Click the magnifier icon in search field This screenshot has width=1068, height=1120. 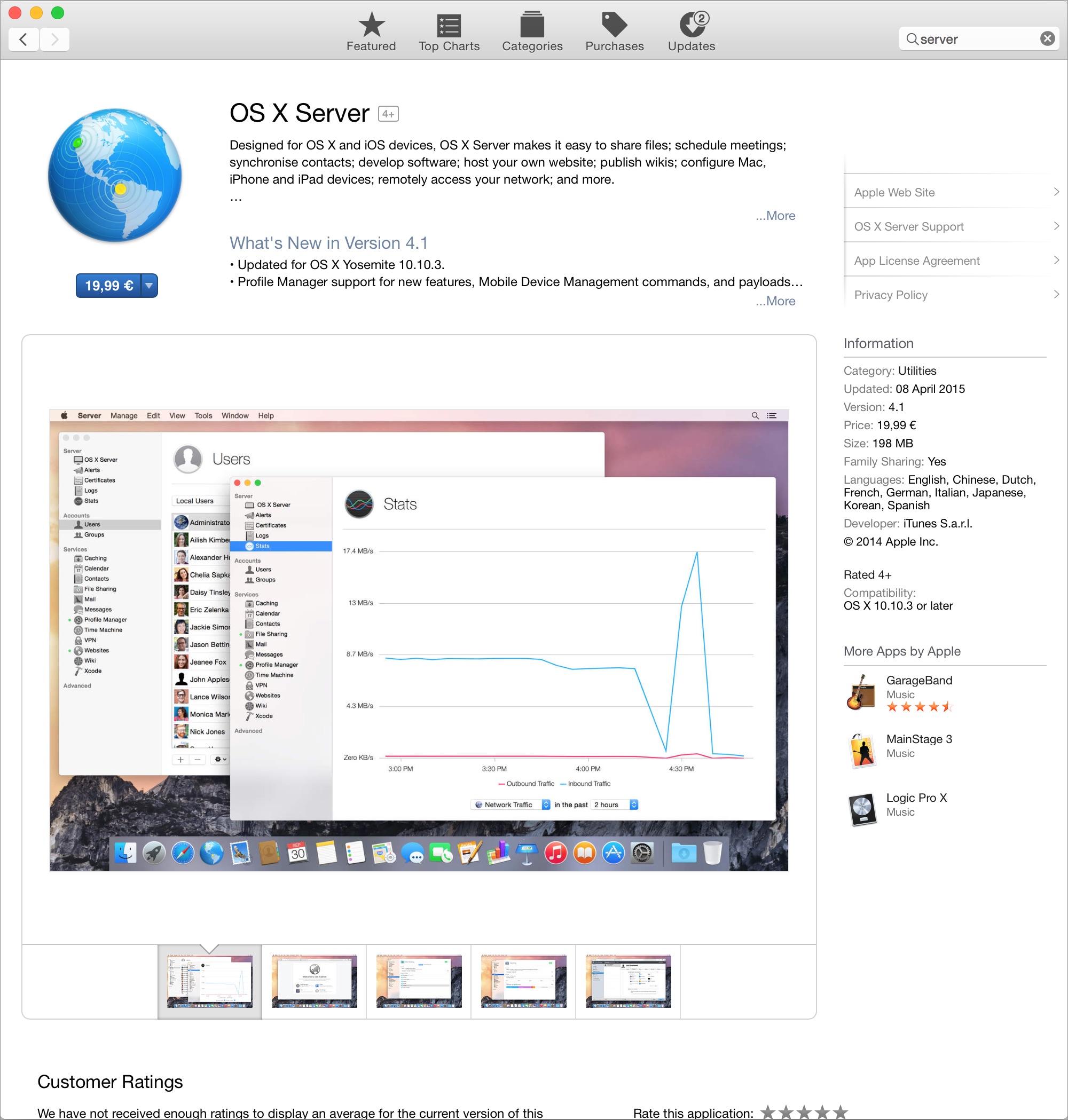(912, 38)
